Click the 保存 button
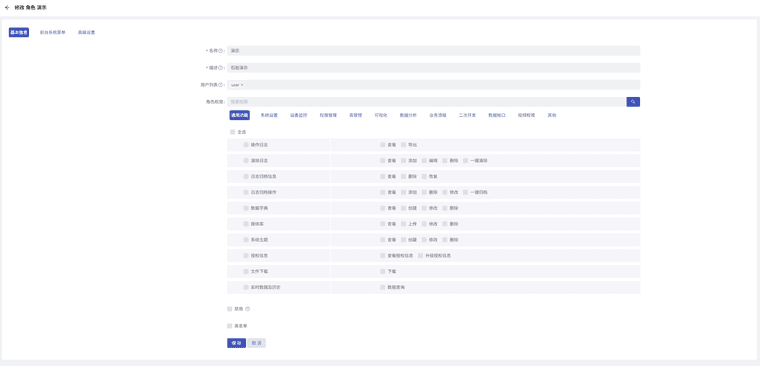Image resolution: width=760 pixels, height=366 pixels. pos(237,343)
